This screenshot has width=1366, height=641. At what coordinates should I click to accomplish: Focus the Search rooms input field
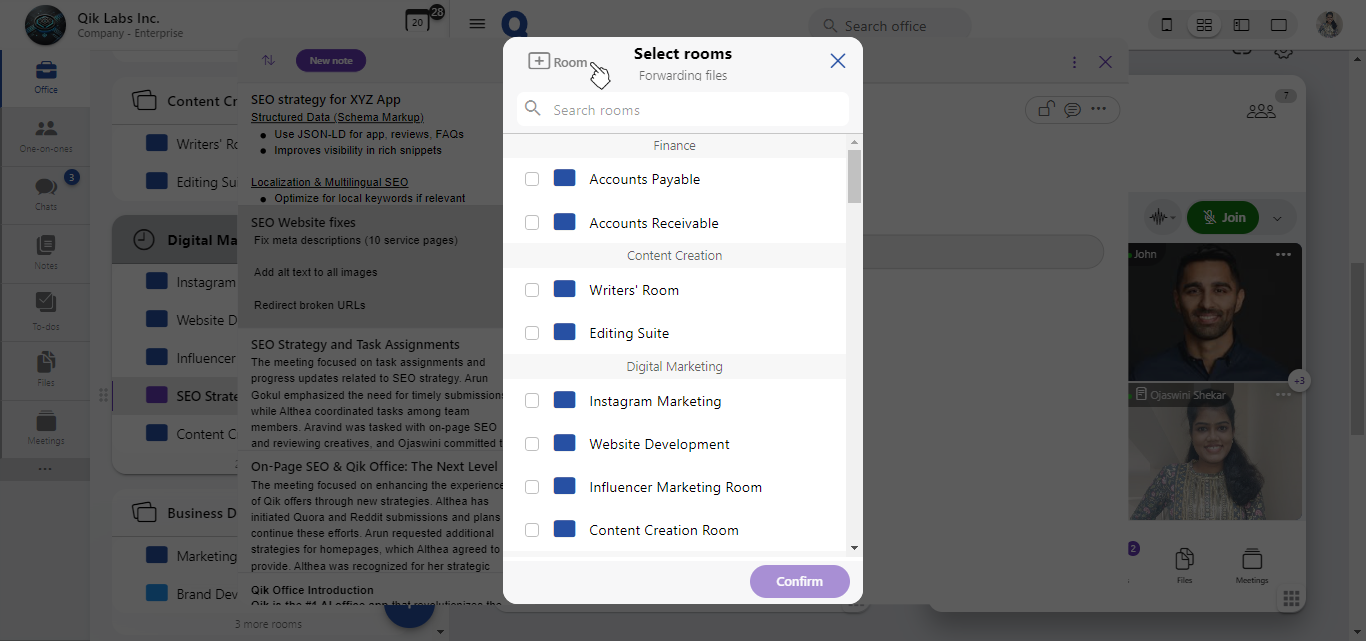(x=690, y=110)
